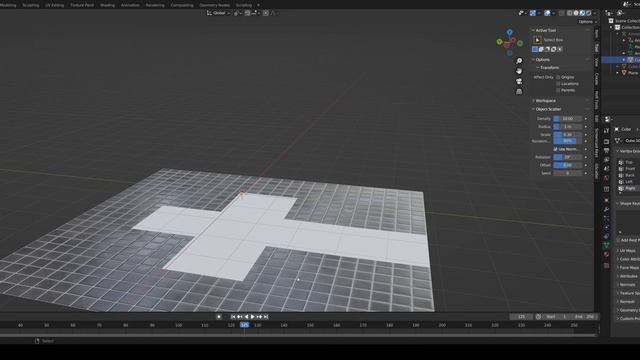Switch to material preview shading

coord(582,13)
